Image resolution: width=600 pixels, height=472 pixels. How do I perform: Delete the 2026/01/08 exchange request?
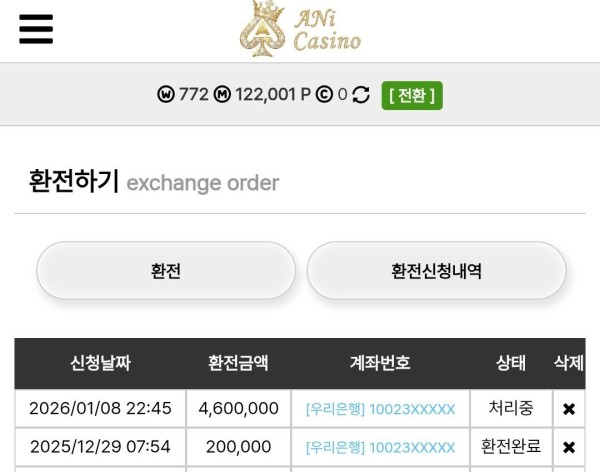click(x=569, y=409)
